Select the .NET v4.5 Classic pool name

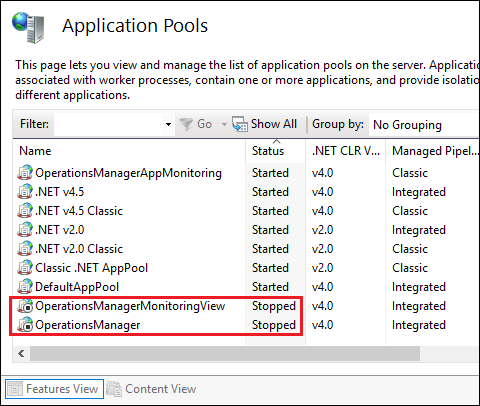click(79, 211)
